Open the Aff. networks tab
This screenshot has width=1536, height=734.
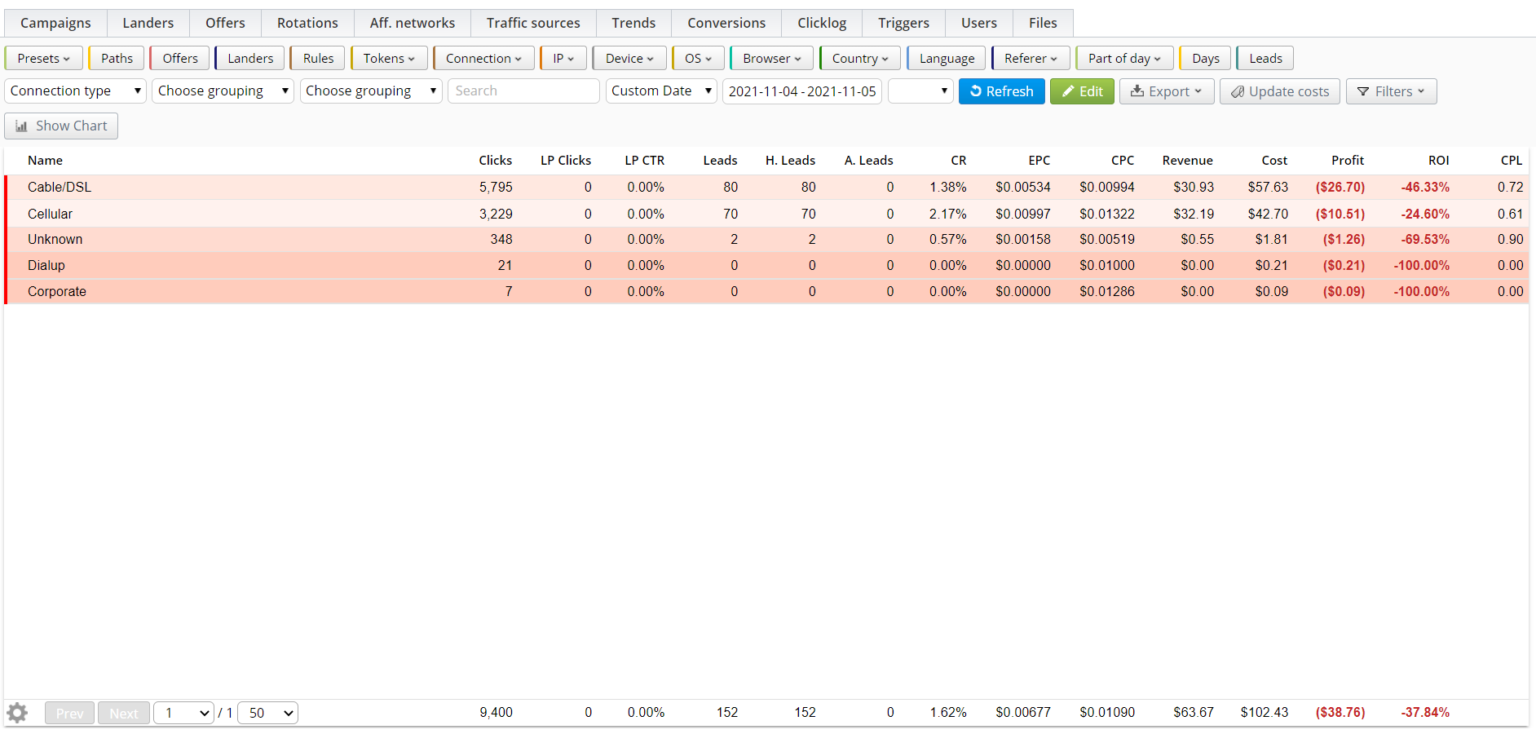412,23
